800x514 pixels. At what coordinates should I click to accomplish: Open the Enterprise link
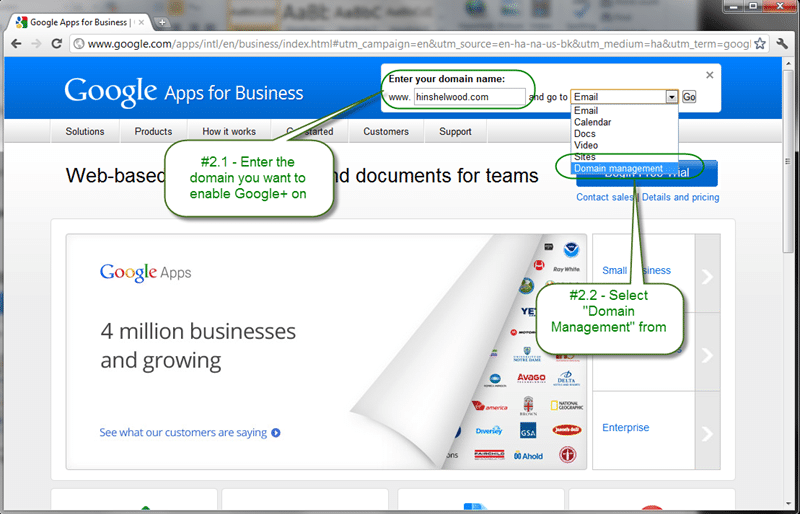click(626, 428)
